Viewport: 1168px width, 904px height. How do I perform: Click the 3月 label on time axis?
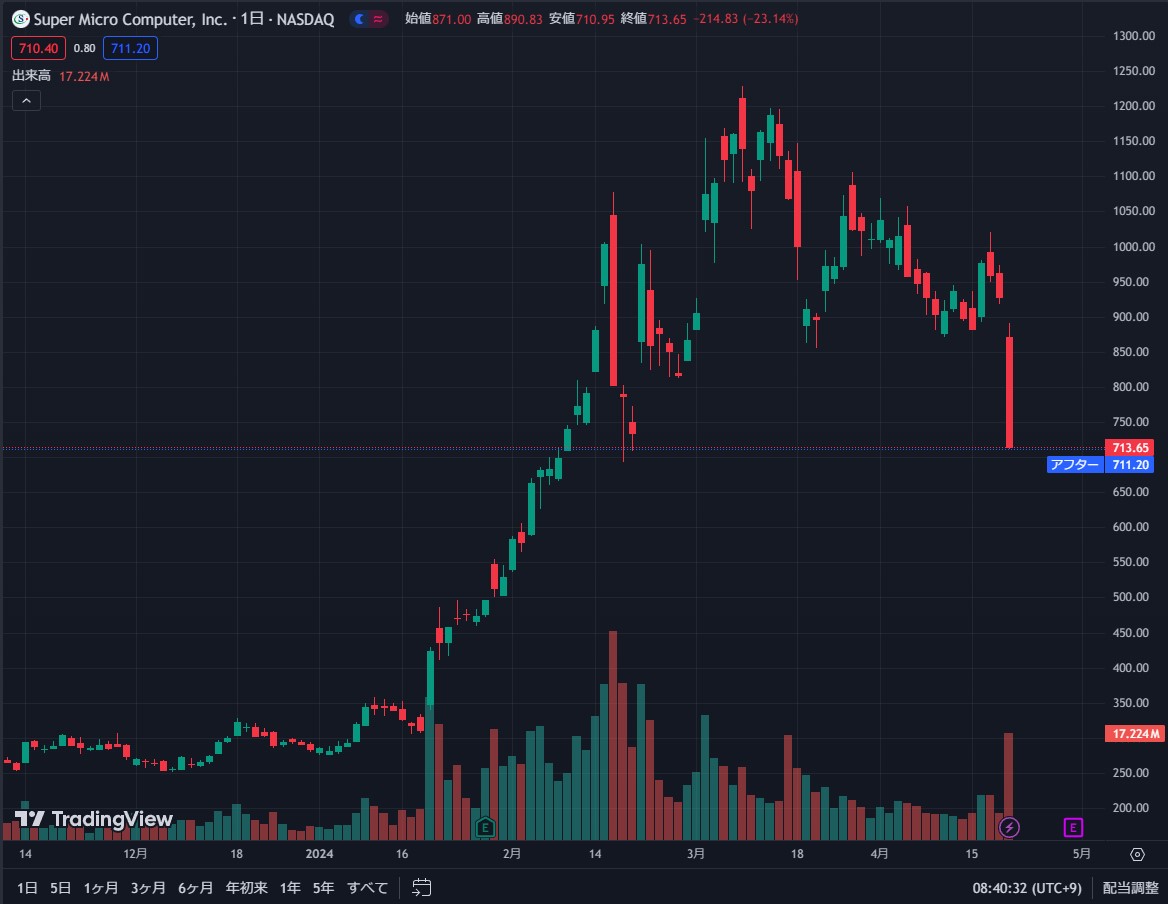[x=696, y=854]
